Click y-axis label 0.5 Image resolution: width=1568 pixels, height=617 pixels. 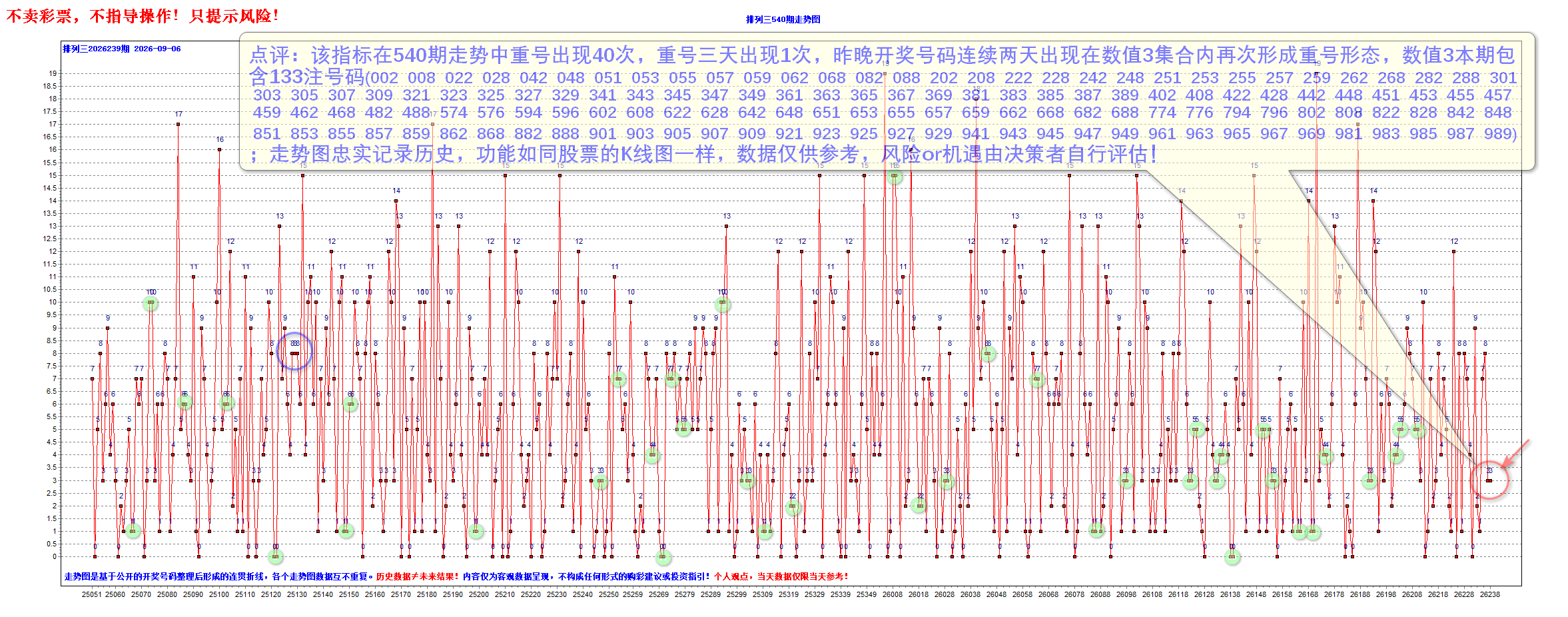[51, 544]
